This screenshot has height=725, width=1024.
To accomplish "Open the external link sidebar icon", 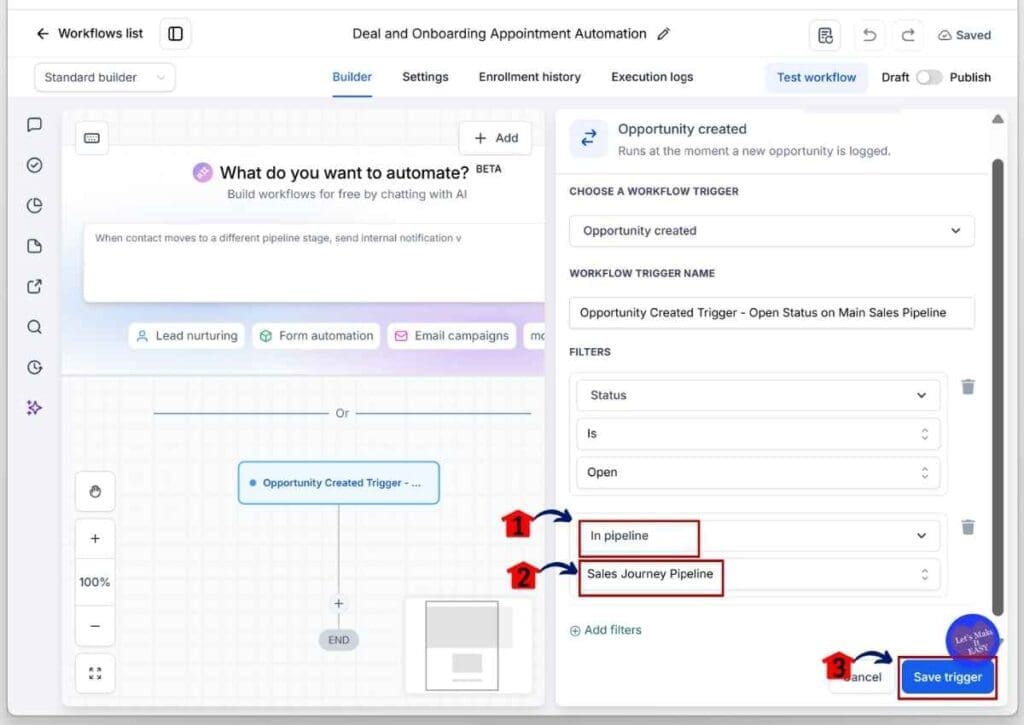I will pyautogui.click(x=35, y=287).
